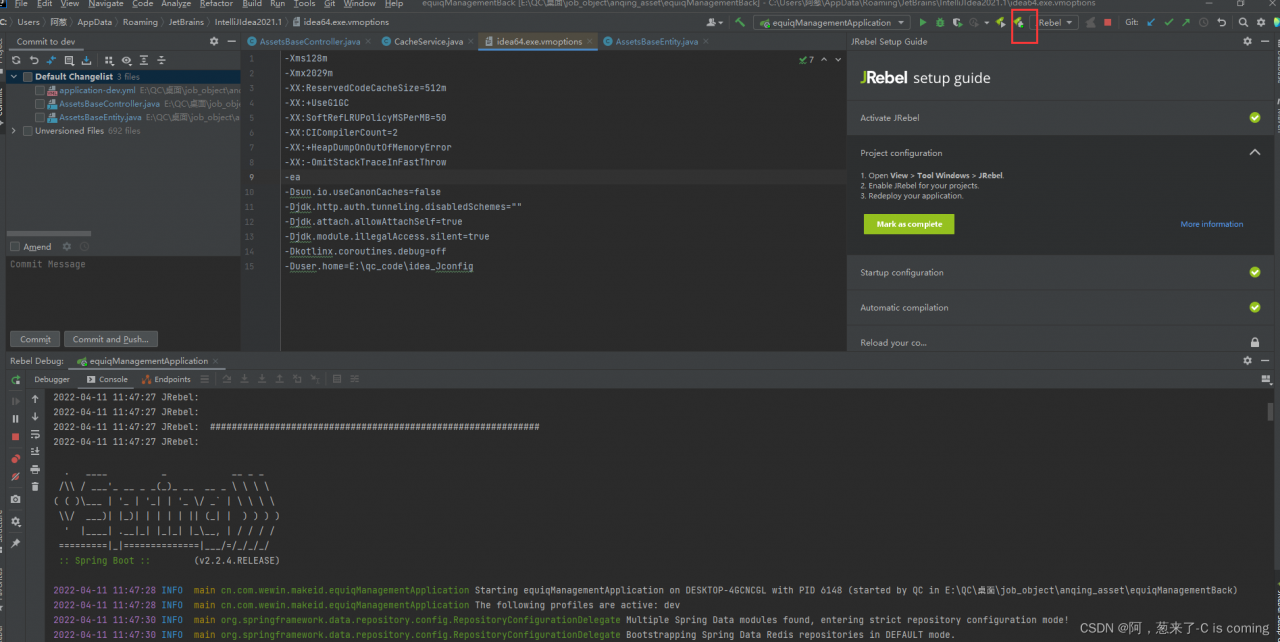Image resolution: width=1280 pixels, height=642 pixels.
Task: Open Search Everywhere magnifier icon
Action: point(1243,22)
